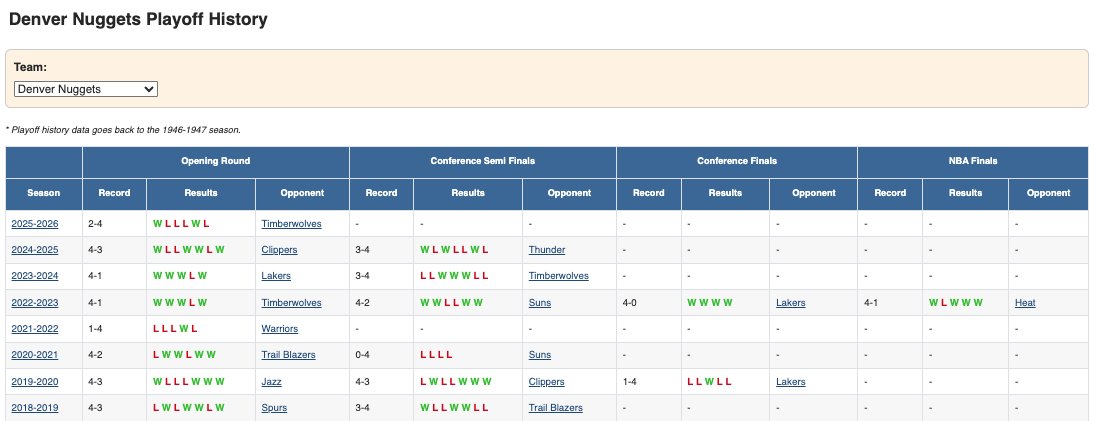Open the 2022-2023 season link

[x=34, y=302]
